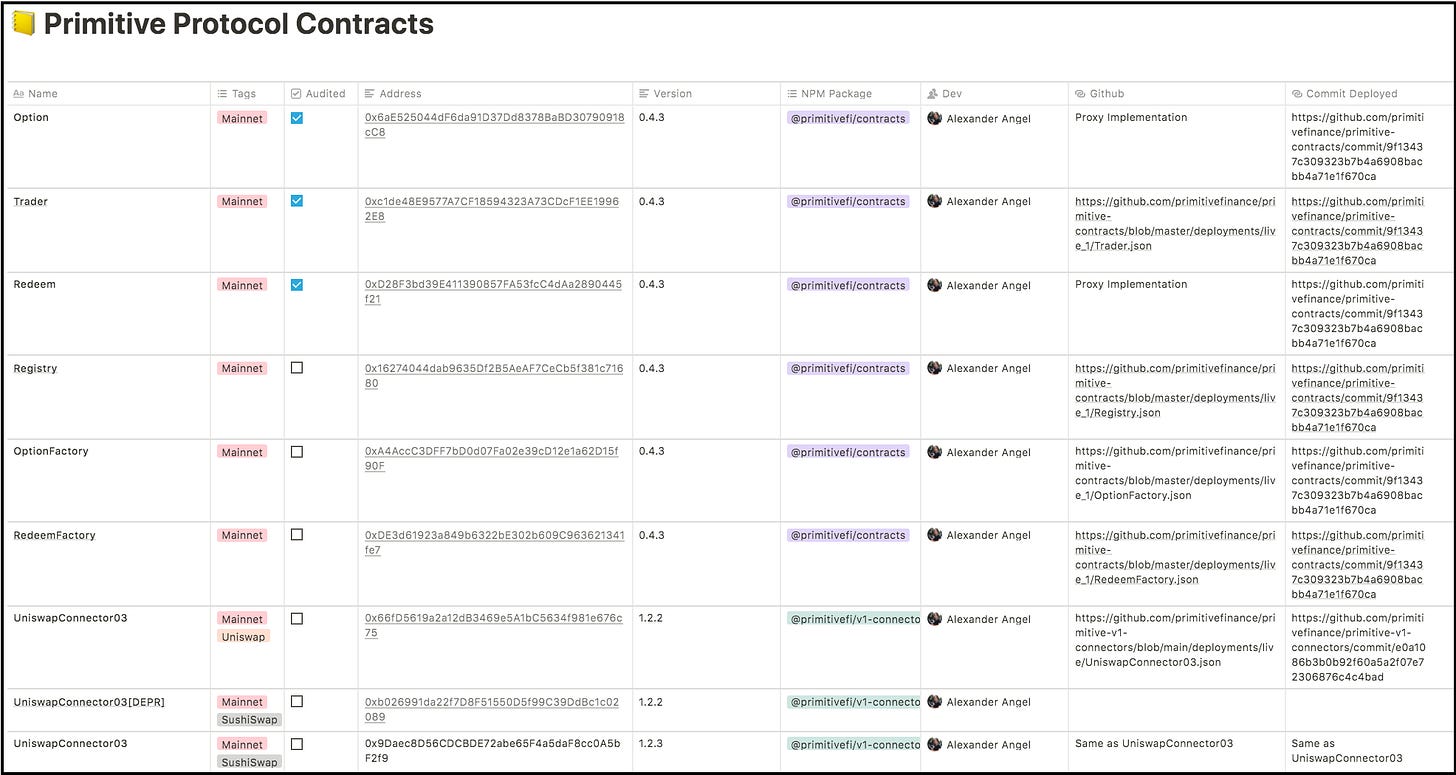Open Registry contract address link 0x162740…
The height and width of the screenshot is (775, 1456).
[494, 376]
